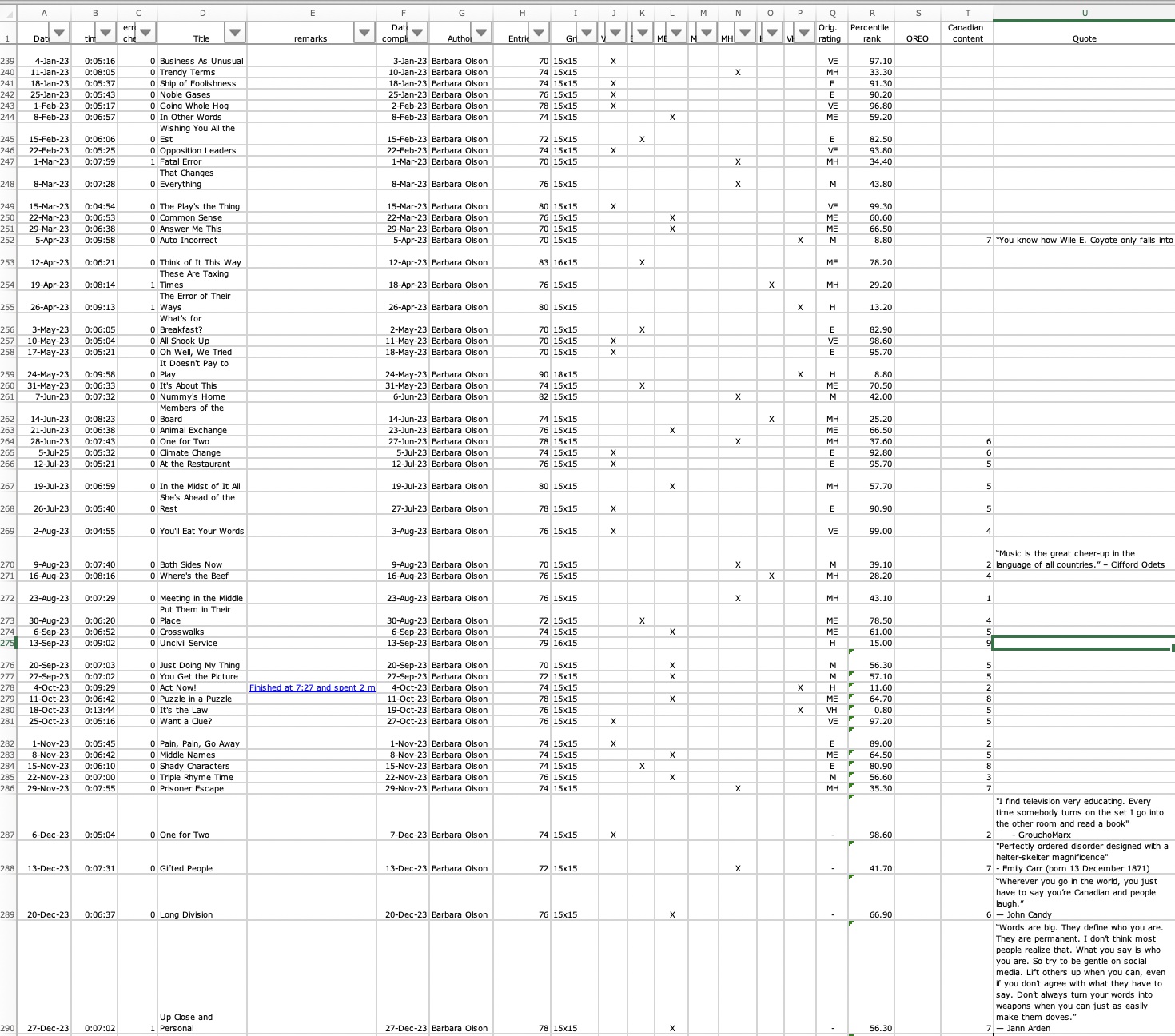Select the time cell '0:13:44'
Viewport: 1175px width, 1036px height.
point(94,710)
